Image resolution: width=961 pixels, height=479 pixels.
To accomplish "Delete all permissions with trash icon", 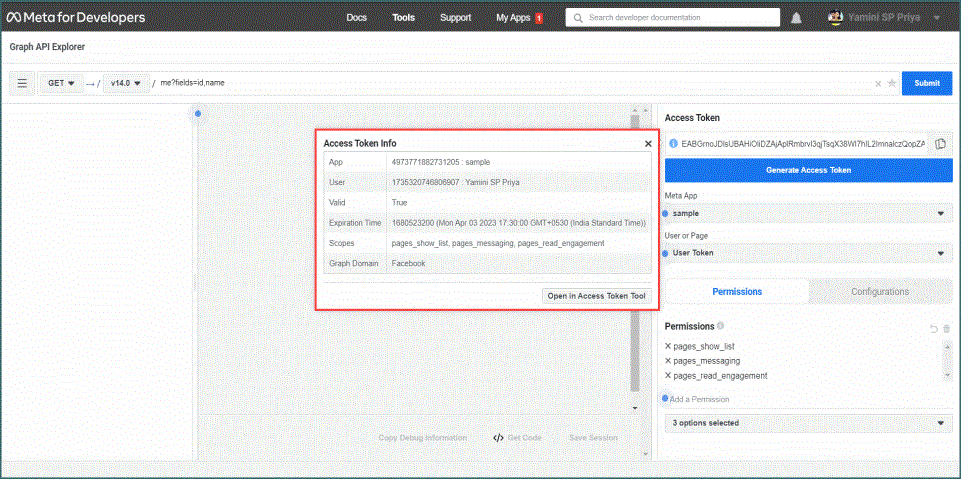I will 947,328.
